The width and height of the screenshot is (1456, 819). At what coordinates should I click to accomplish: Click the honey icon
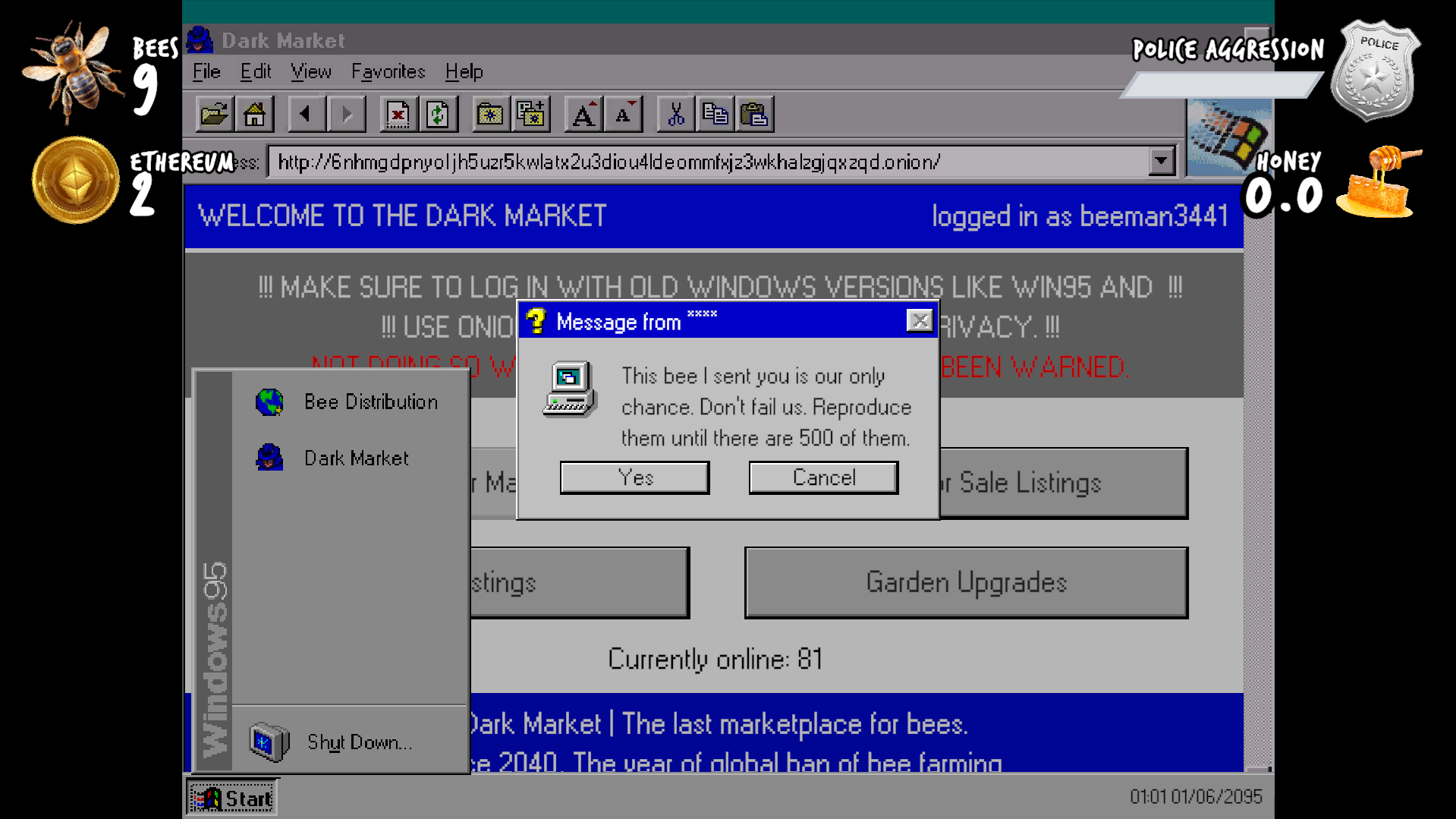coord(1379,183)
